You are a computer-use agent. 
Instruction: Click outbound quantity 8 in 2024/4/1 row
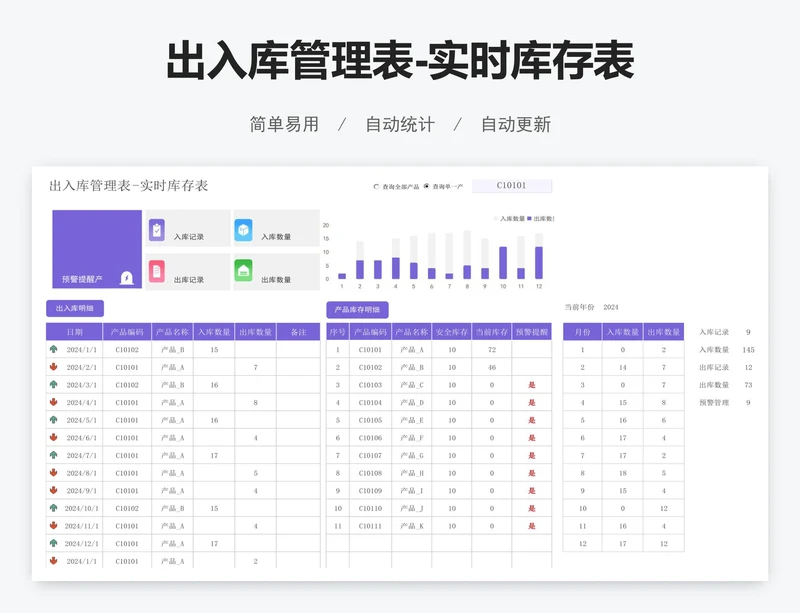pos(256,403)
